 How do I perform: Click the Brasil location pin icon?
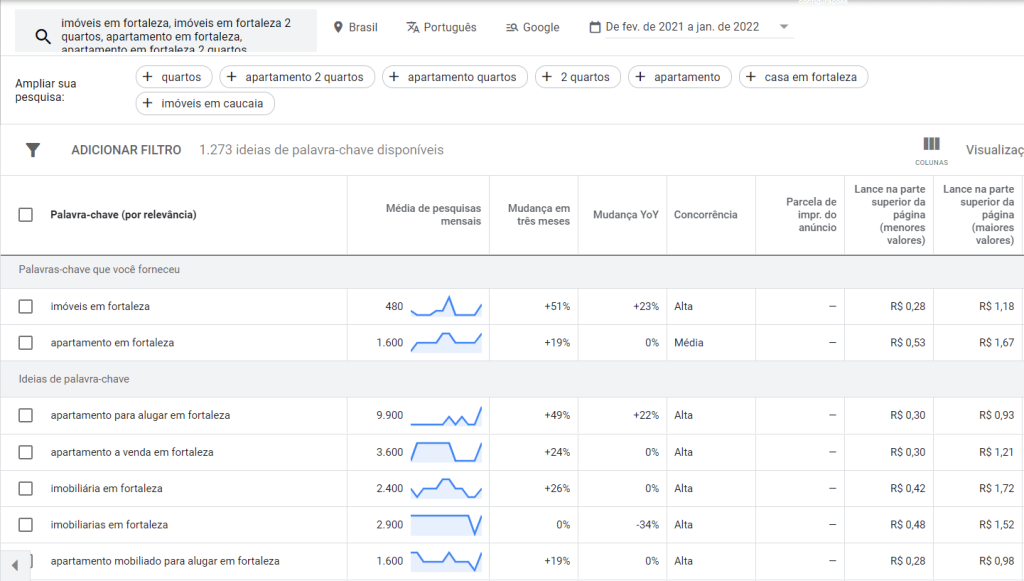(338, 27)
